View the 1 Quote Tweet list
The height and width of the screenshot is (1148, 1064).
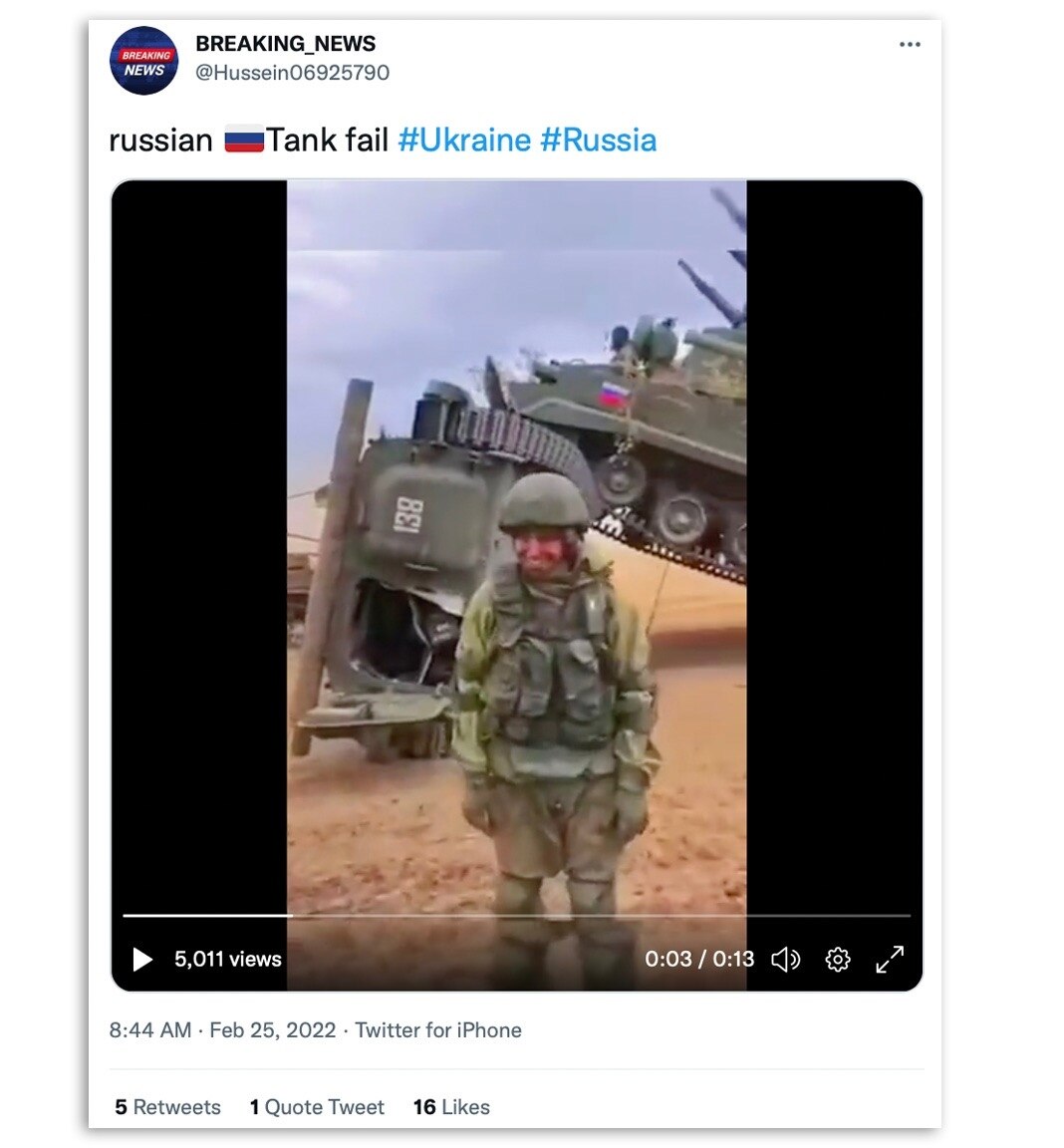pos(317,1107)
